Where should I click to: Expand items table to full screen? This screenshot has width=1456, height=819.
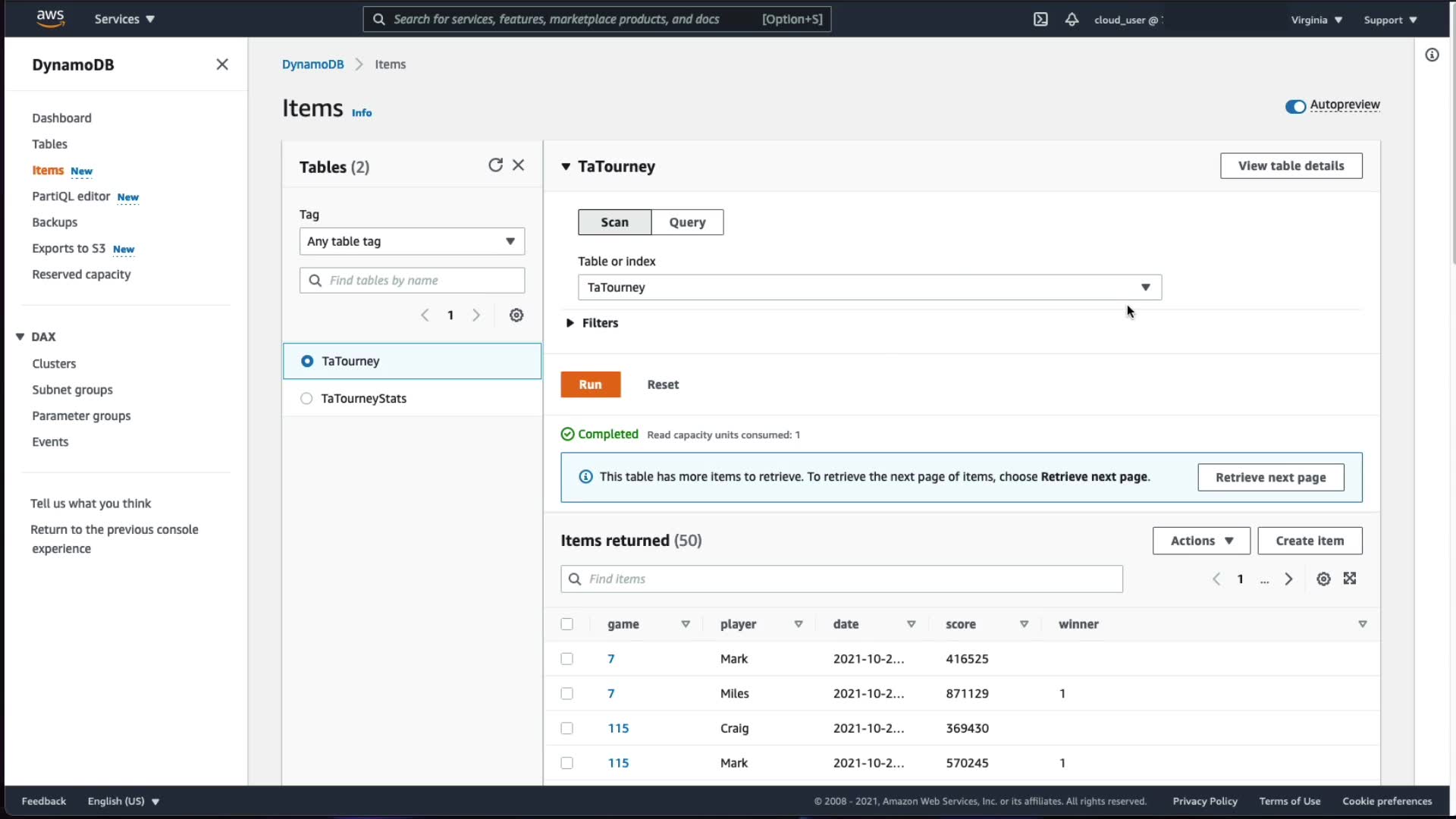pyautogui.click(x=1350, y=579)
